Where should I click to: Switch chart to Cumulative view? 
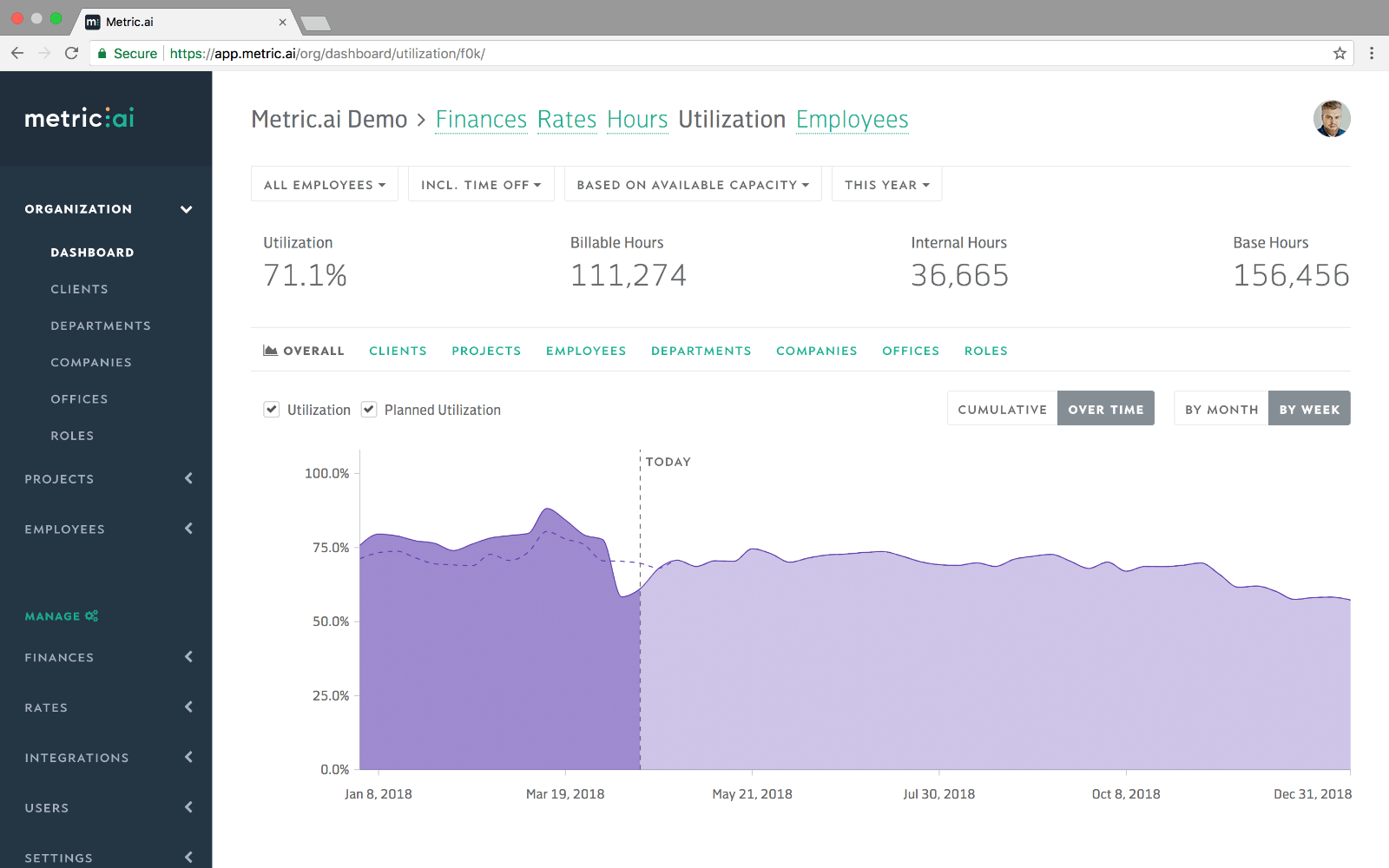click(x=1002, y=409)
